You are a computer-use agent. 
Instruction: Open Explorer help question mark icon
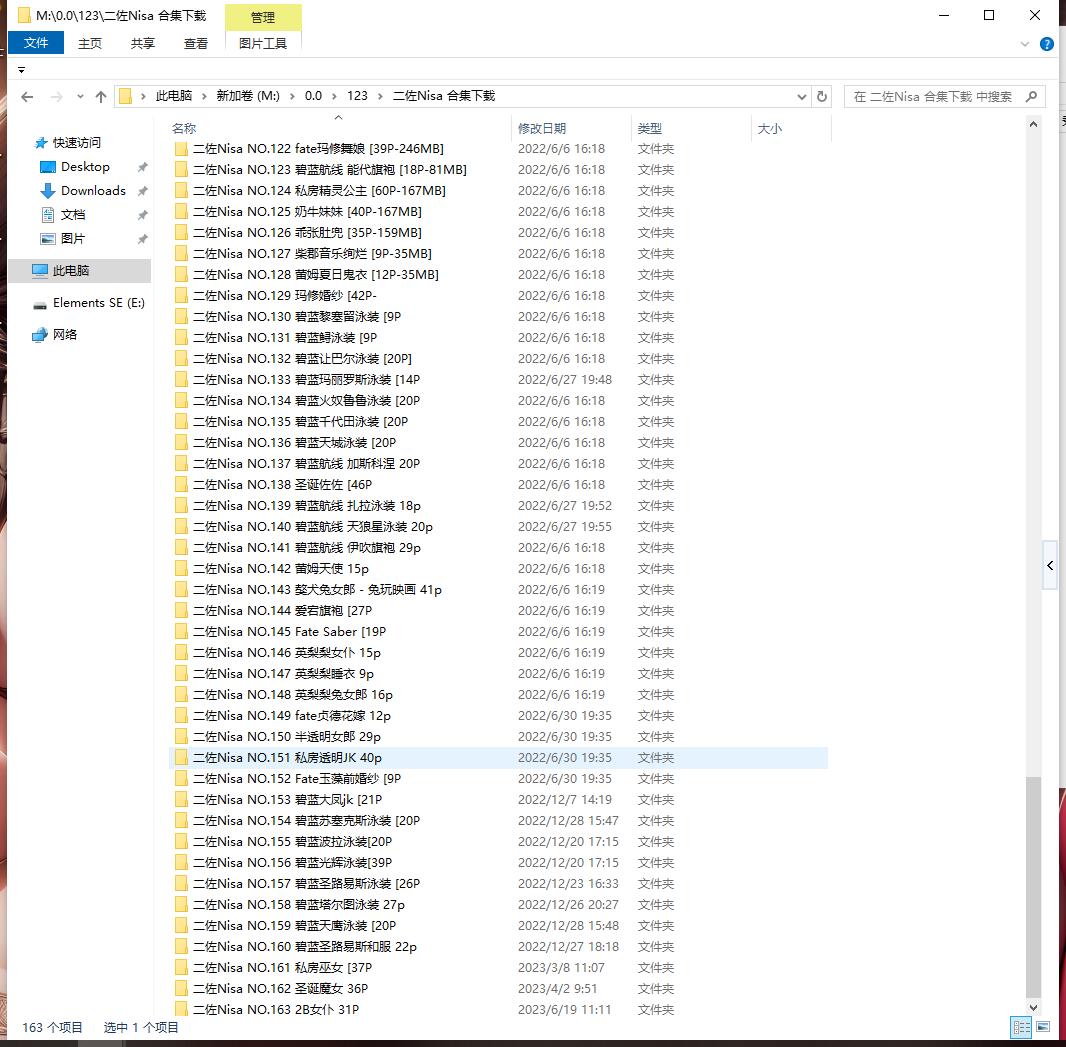(1047, 44)
